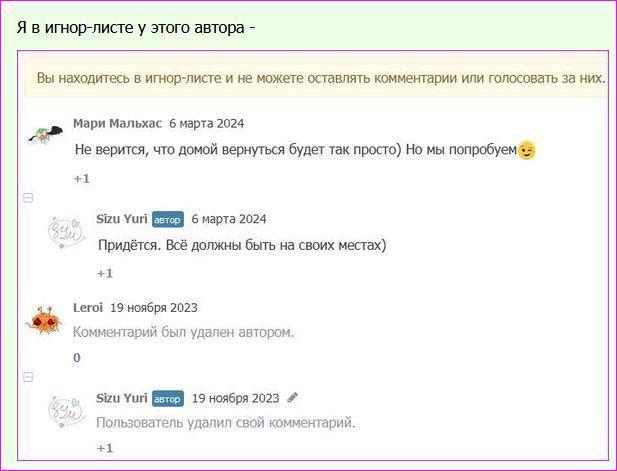This screenshot has width=617, height=471.
Task: Open Мари Мальхас's profile via the username
Action: [x=117, y=124]
